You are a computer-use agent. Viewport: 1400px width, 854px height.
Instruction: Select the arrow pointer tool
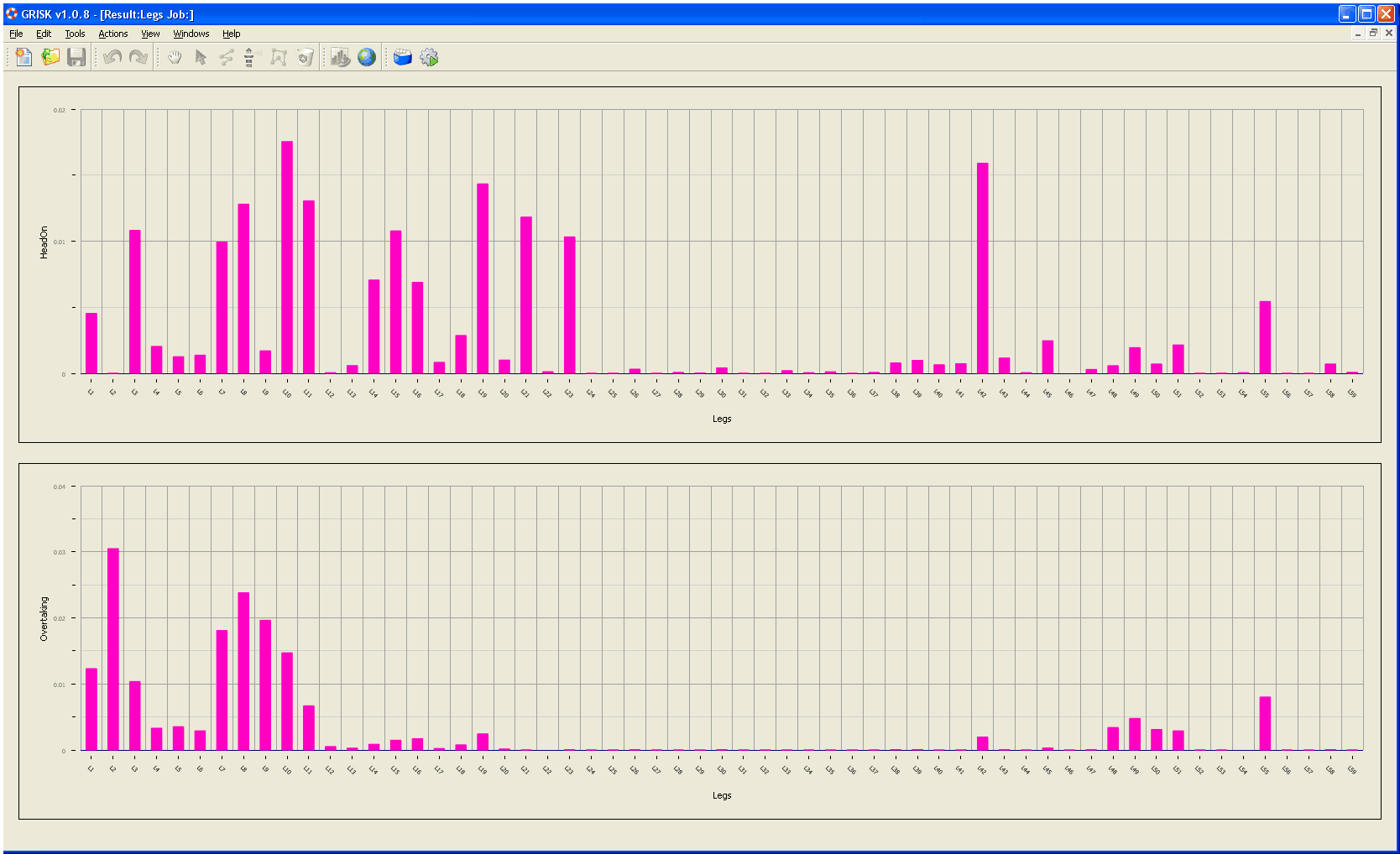click(201, 57)
